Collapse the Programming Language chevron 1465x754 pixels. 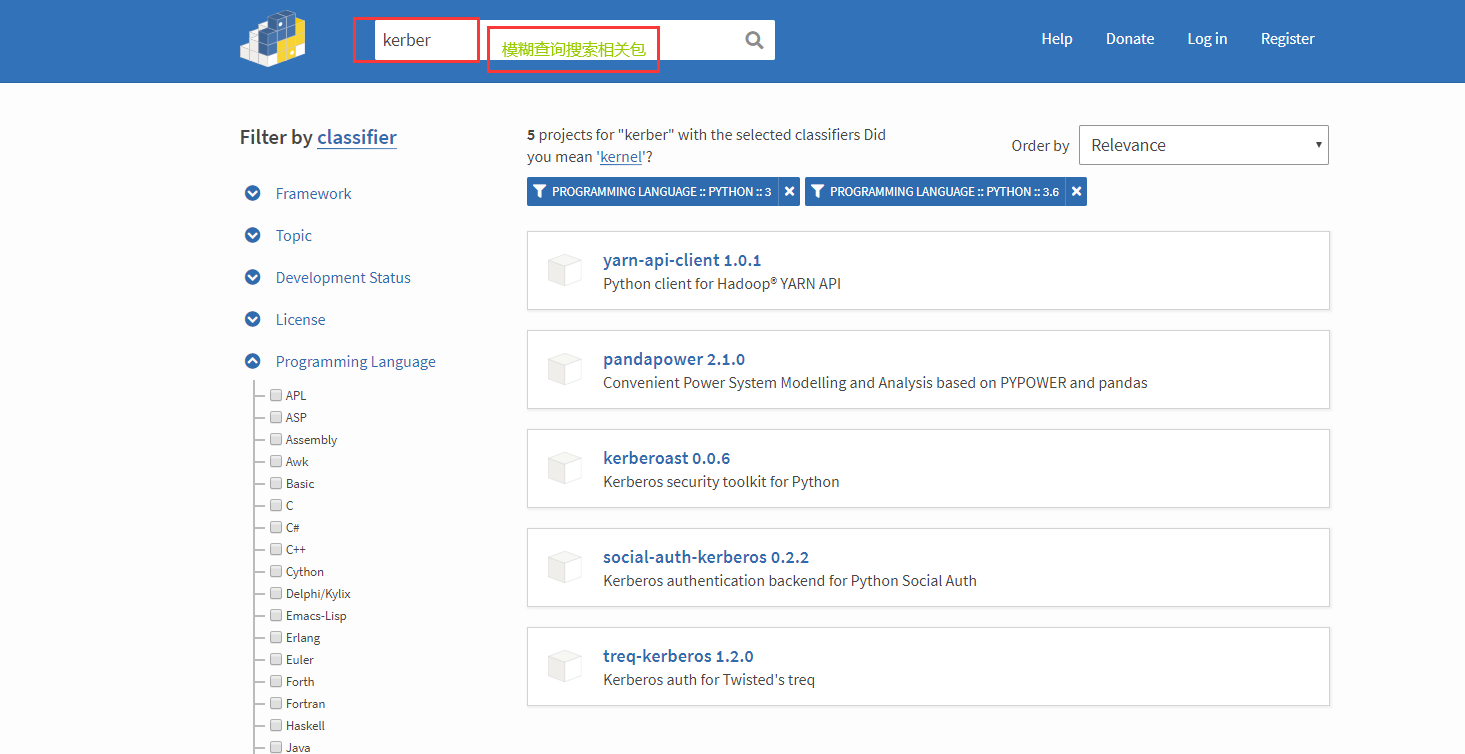(253, 361)
